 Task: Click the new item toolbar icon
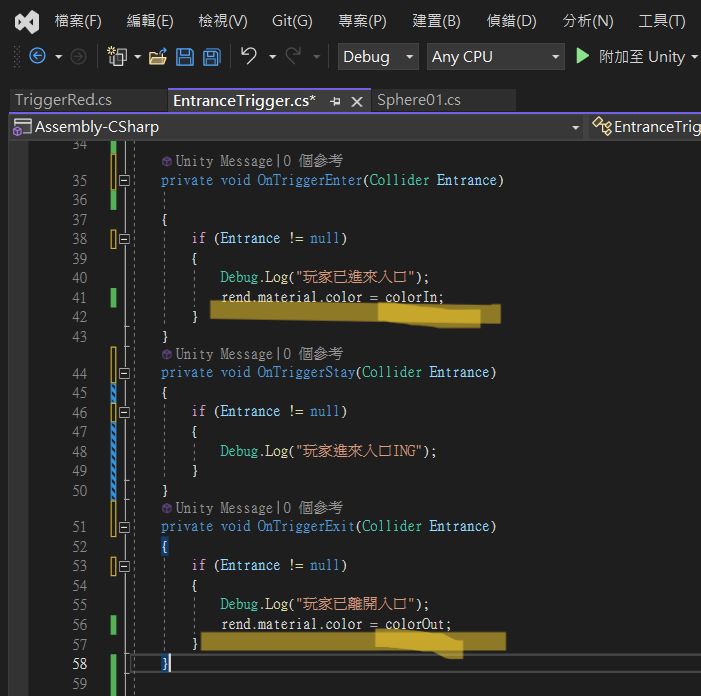(117, 57)
